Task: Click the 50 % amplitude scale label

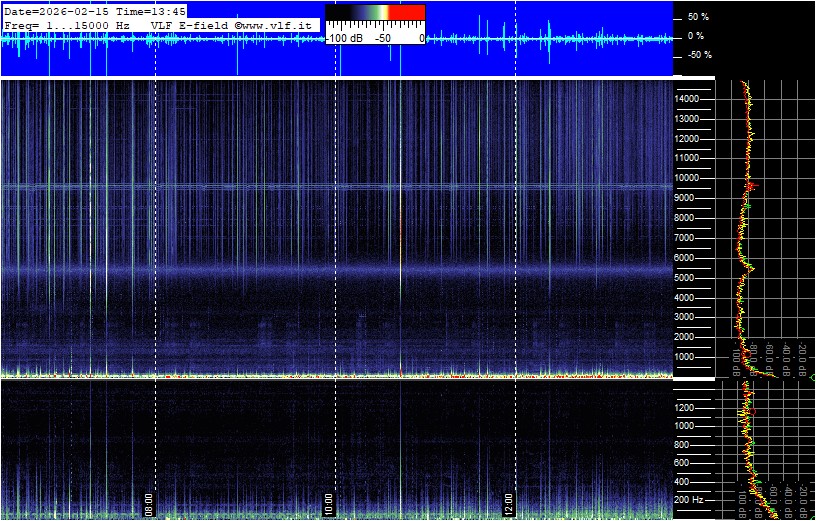Action: (x=697, y=18)
